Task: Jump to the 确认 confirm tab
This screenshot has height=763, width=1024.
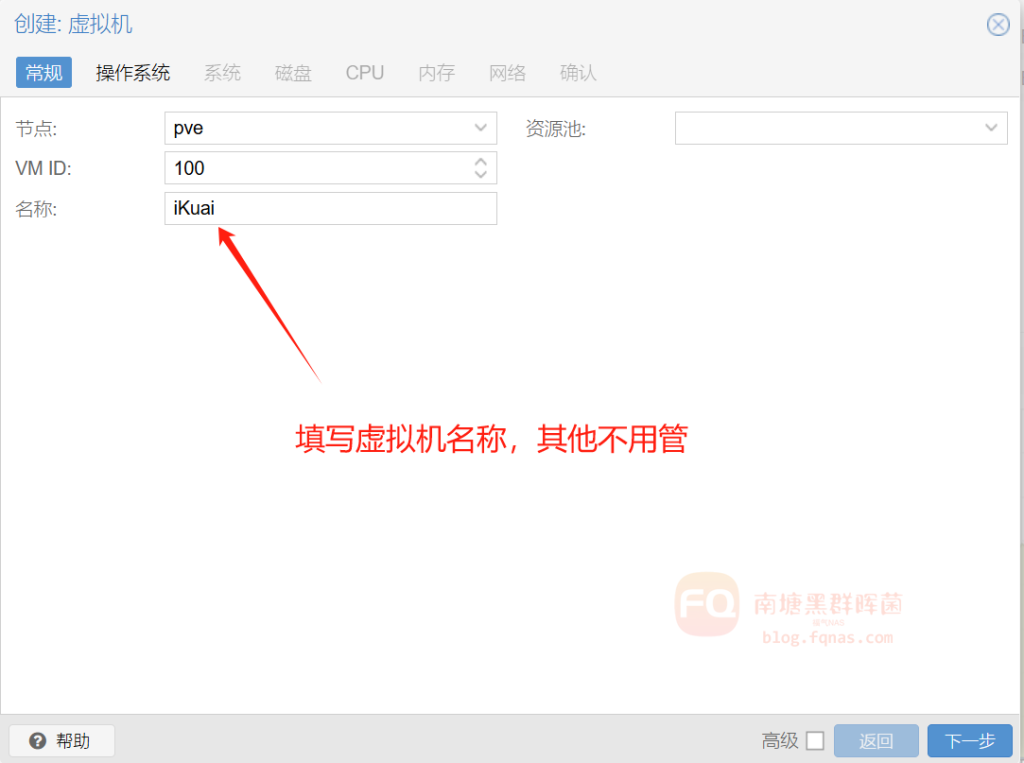Action: tap(578, 73)
